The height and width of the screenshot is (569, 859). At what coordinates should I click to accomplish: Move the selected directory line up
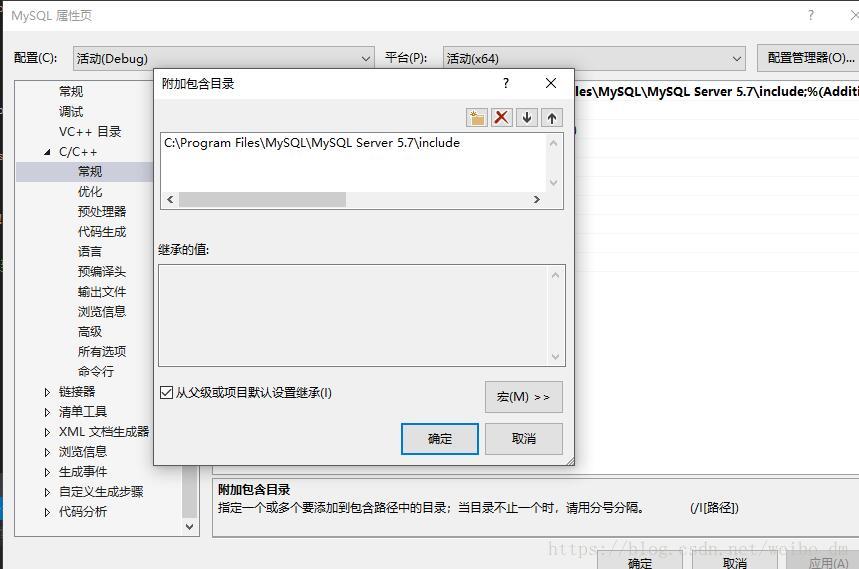pyautogui.click(x=552, y=118)
